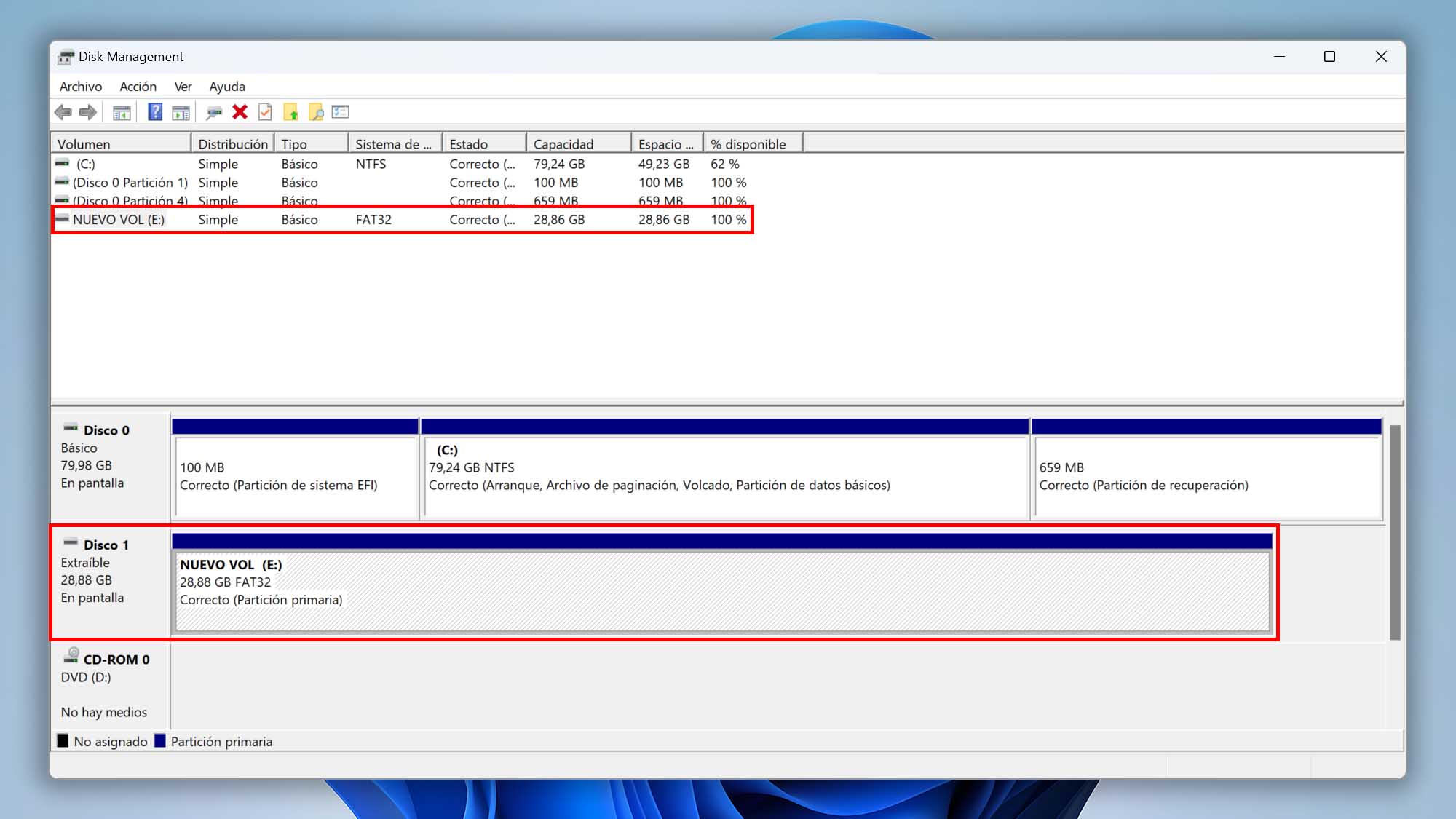Open Help via blue question mark icon
Image resolution: width=1456 pixels, height=819 pixels.
(x=155, y=112)
